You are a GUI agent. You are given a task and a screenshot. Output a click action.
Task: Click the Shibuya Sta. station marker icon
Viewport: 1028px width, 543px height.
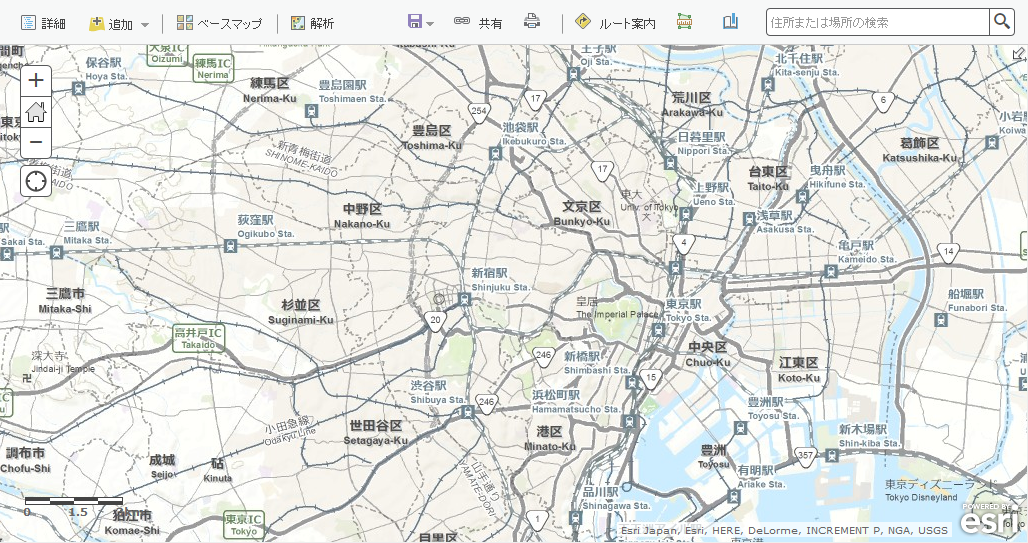coord(466,412)
